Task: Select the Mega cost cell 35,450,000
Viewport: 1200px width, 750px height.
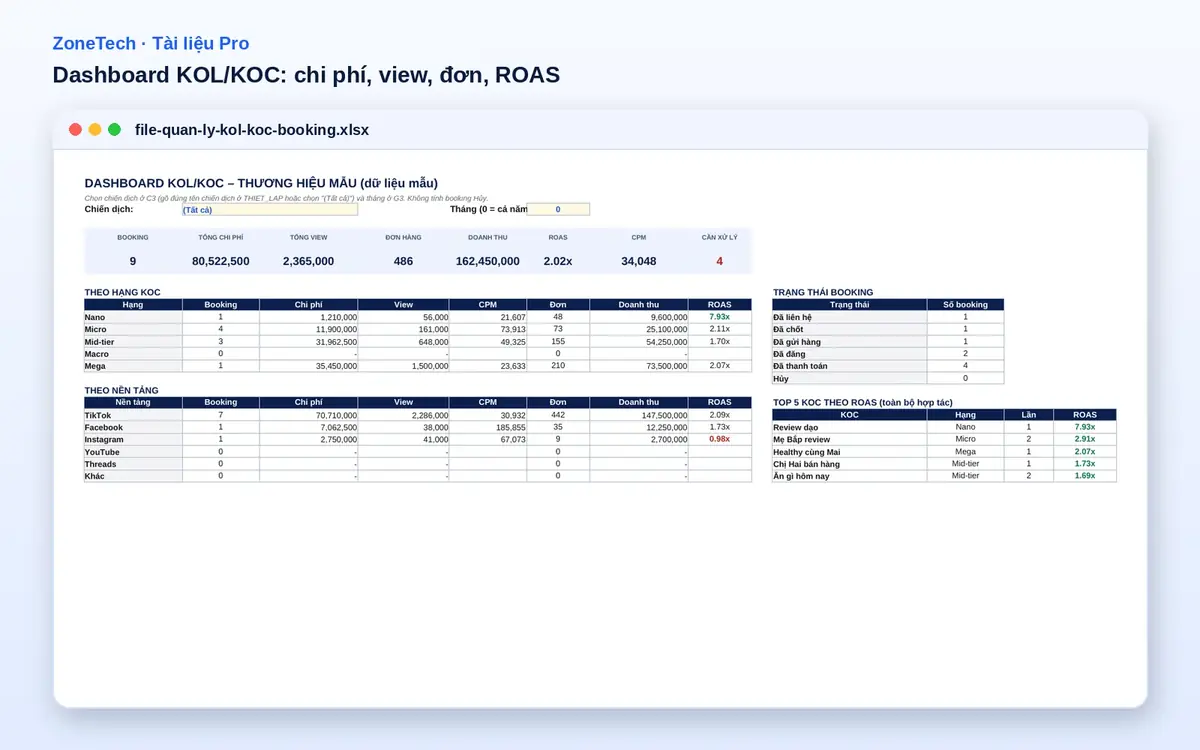Action: pos(309,366)
